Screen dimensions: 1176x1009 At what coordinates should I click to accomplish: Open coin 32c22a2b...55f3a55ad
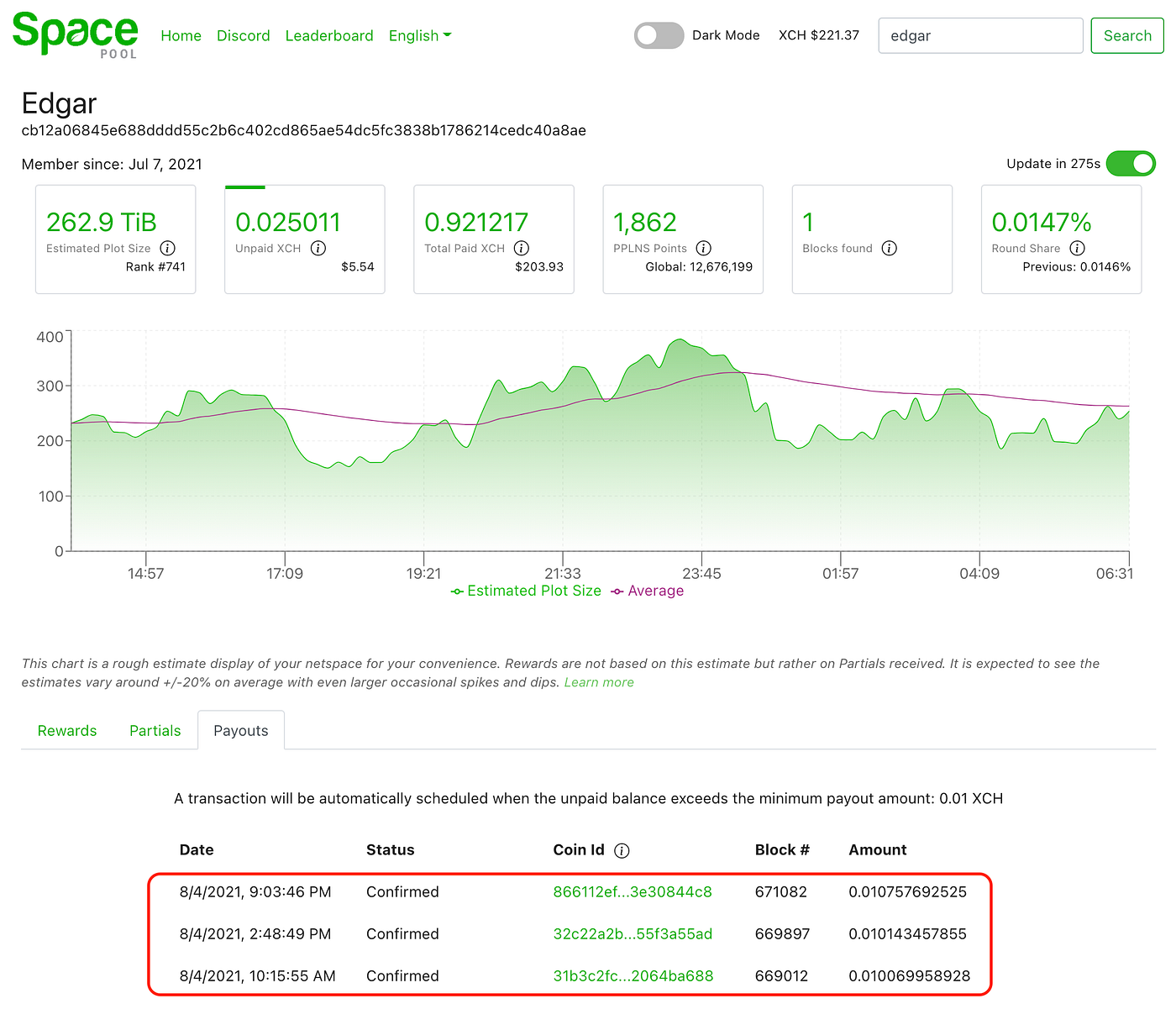[x=633, y=933]
